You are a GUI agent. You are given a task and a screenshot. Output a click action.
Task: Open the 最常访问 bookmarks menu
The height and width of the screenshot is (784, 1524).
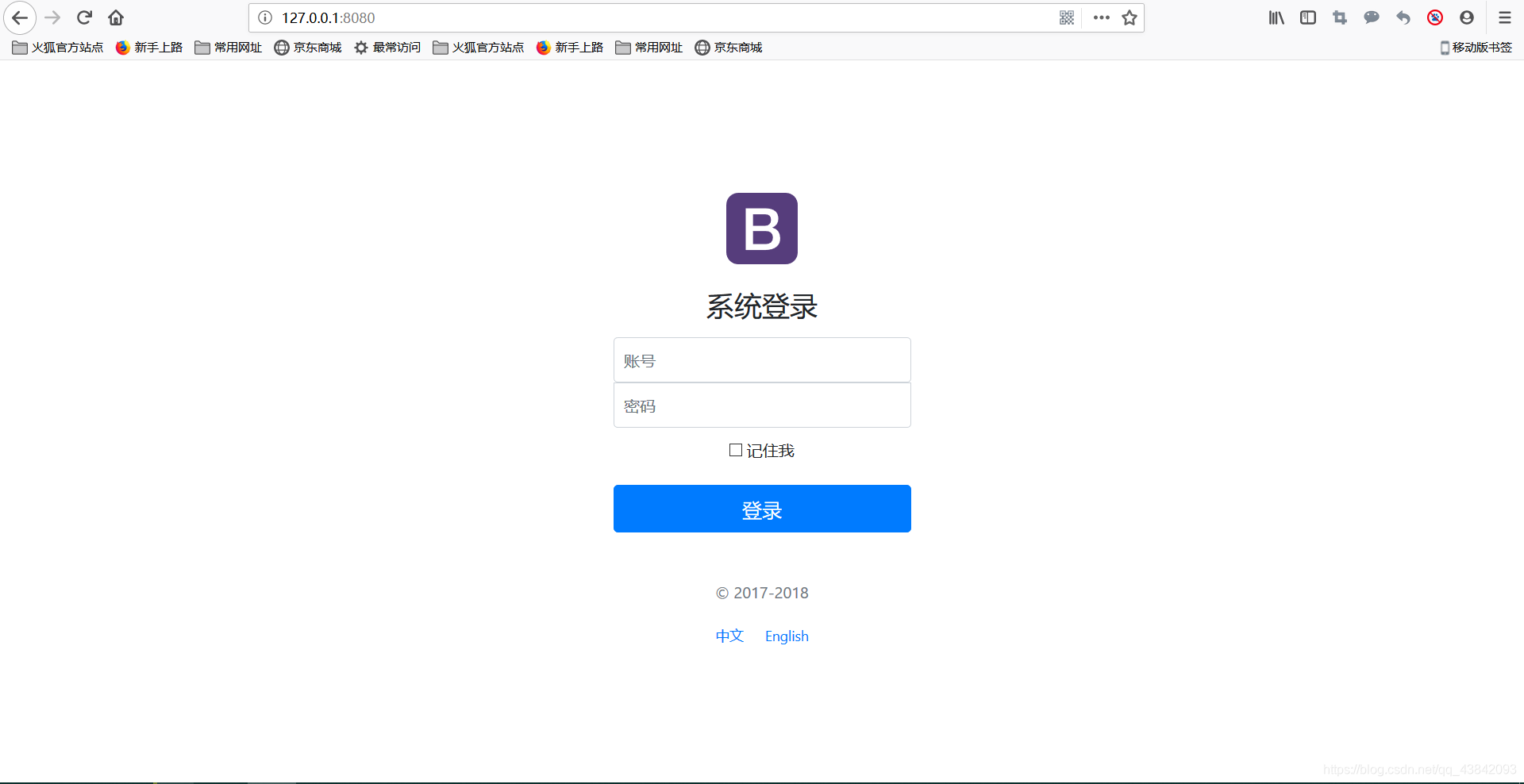(387, 47)
